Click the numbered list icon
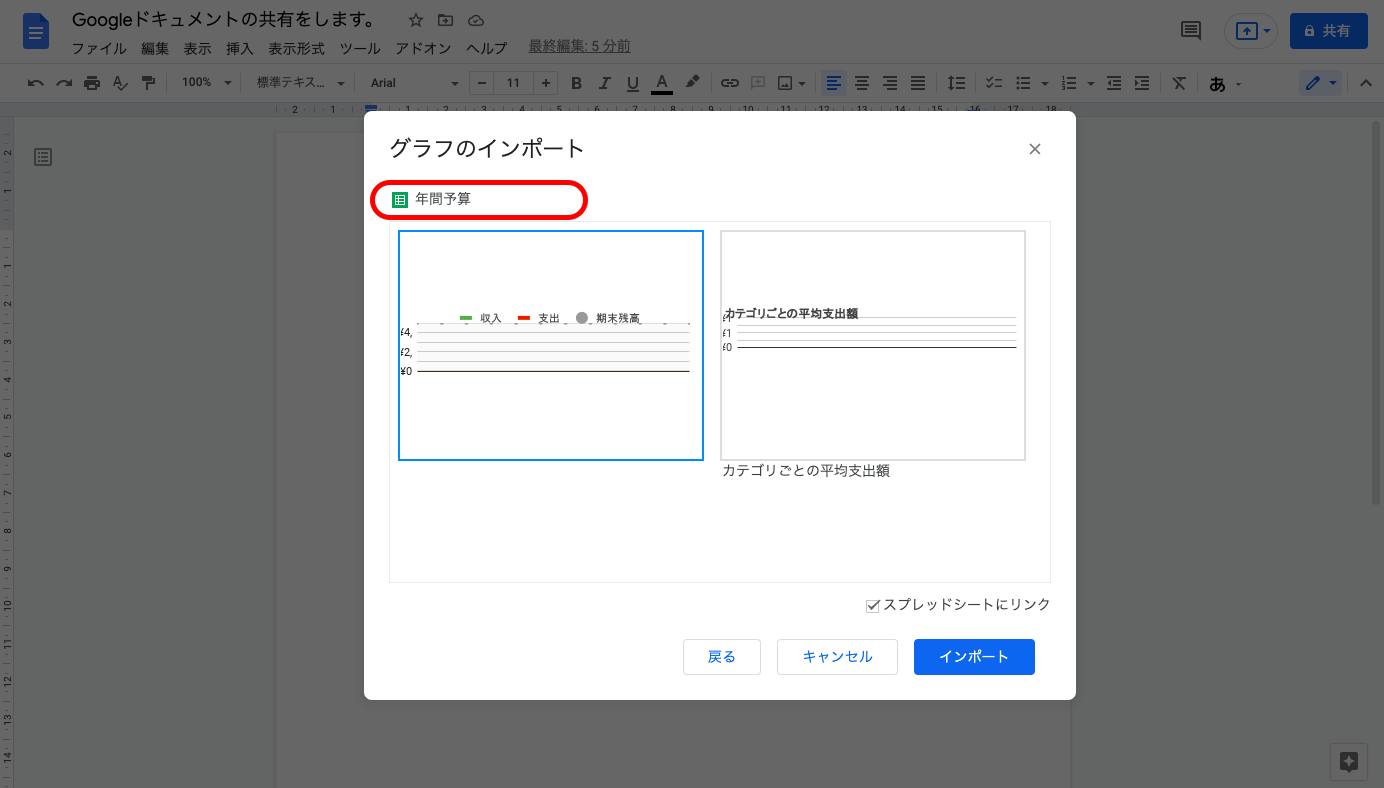The image size is (1384, 788). (x=1069, y=83)
